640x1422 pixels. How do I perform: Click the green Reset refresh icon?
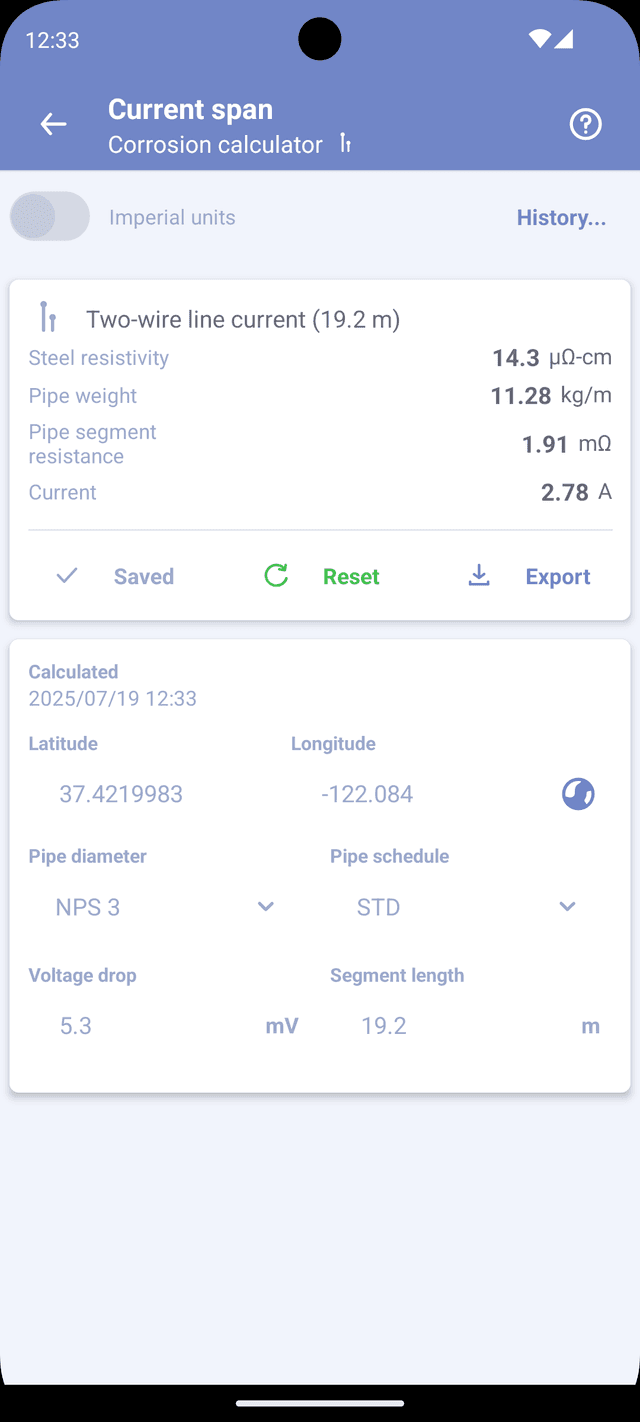pyautogui.click(x=276, y=576)
